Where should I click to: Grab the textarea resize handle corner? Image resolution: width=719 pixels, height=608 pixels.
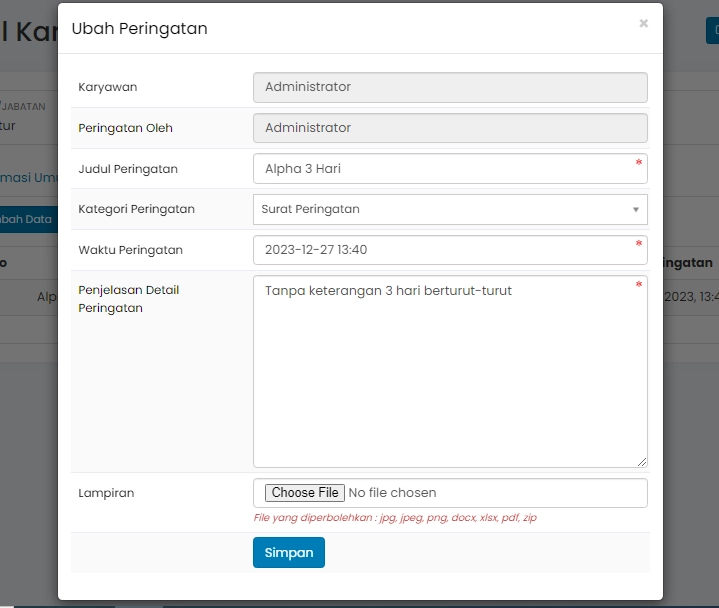[x=641, y=461]
